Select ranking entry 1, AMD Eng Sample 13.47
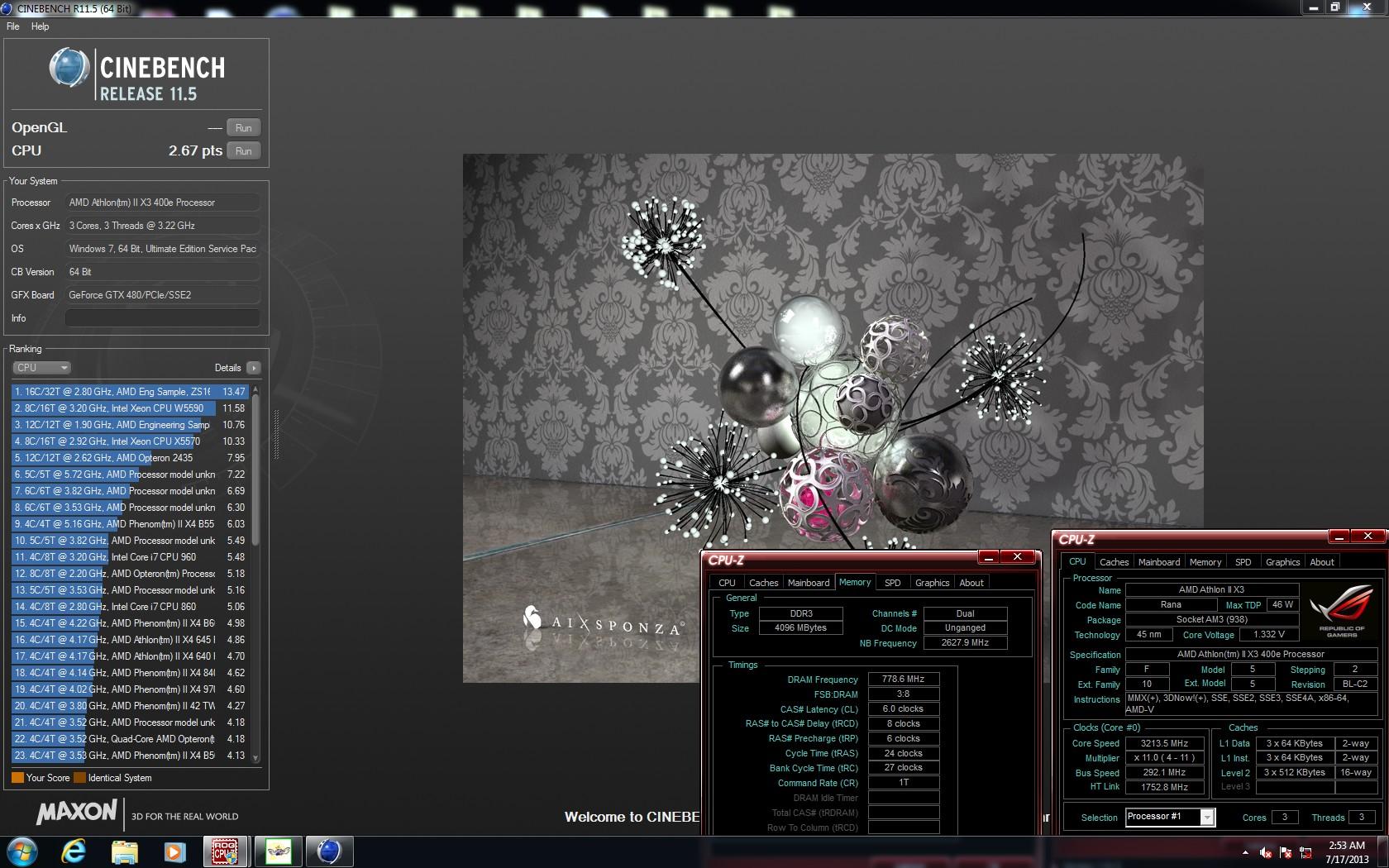The width and height of the screenshot is (1389, 868). click(131, 392)
